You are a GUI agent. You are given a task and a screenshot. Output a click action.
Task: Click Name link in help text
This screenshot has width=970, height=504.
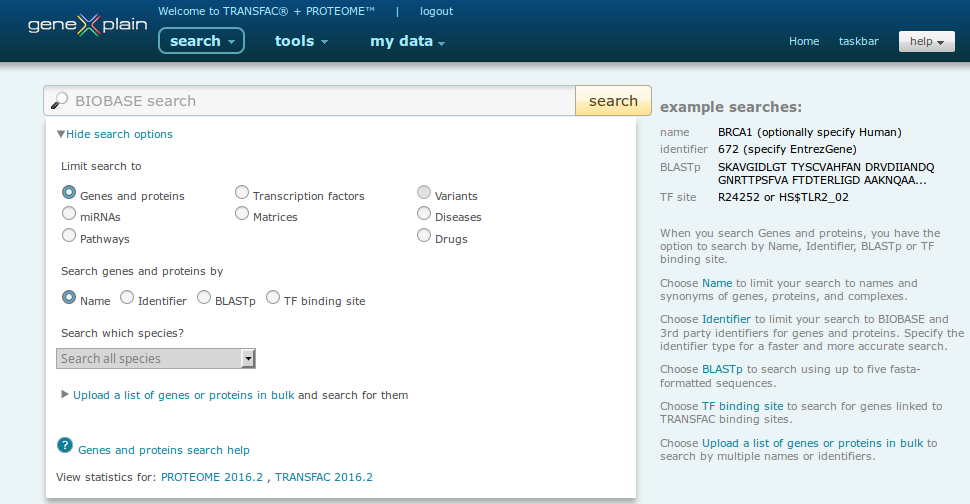(x=717, y=283)
